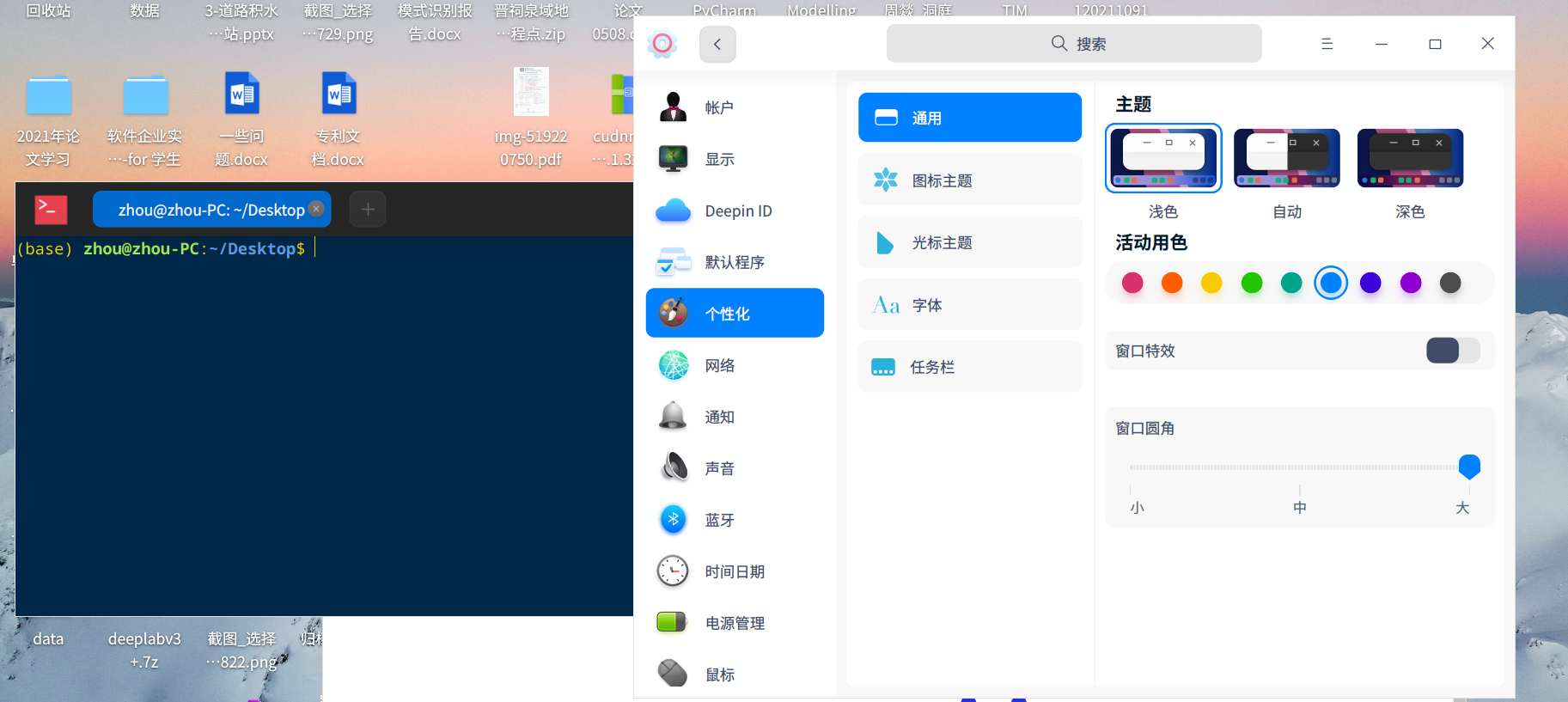Screen dimensions: 1568x702
Task: Open the 字体 font section
Action: 970,305
